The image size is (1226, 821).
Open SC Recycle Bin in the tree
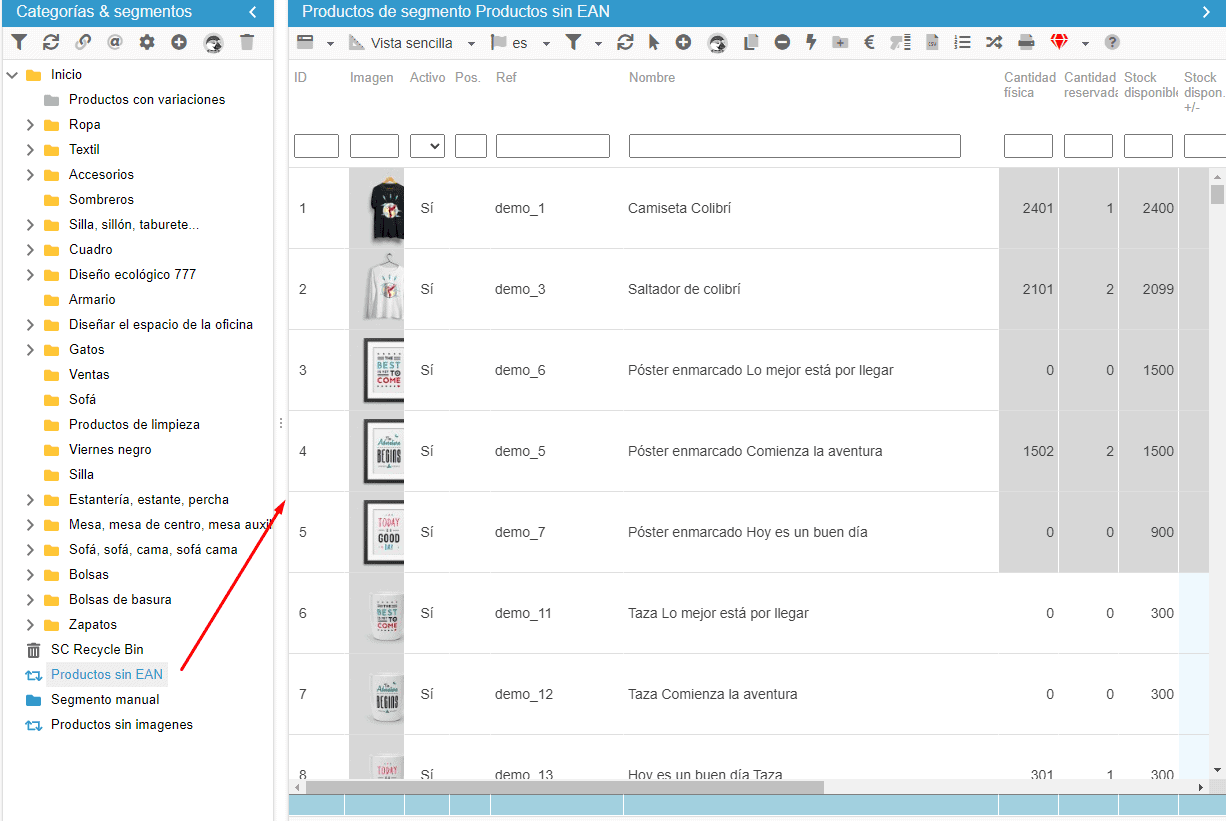pyautogui.click(x=96, y=649)
